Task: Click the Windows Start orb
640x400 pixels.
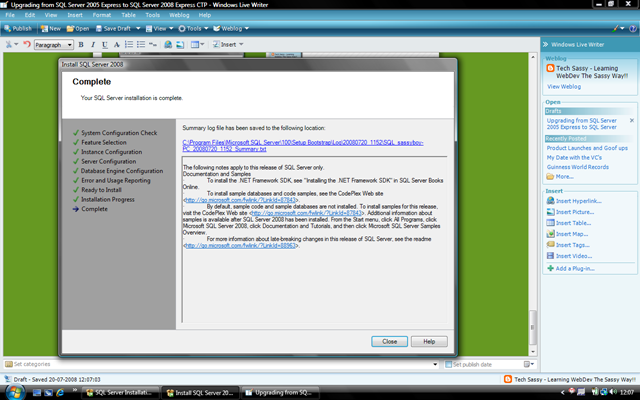Action: coord(15,392)
